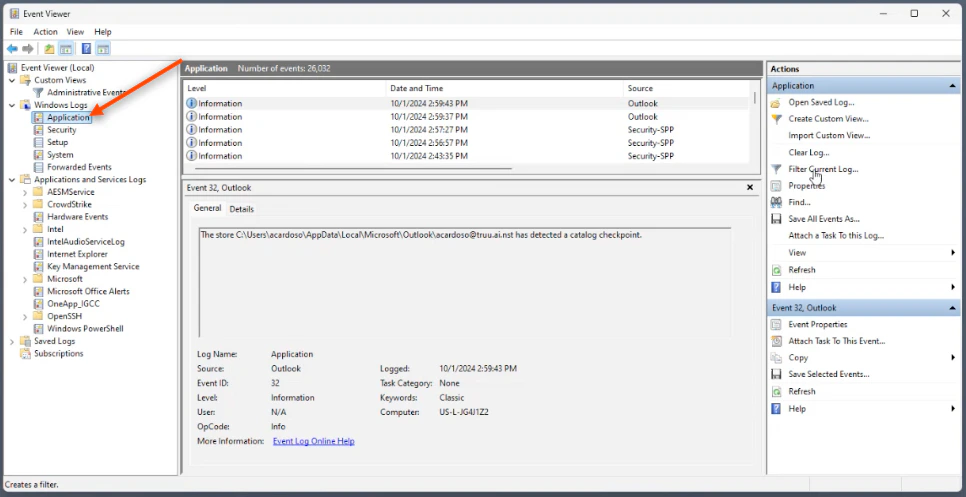Click the Setup log icon in tree

tap(39, 142)
